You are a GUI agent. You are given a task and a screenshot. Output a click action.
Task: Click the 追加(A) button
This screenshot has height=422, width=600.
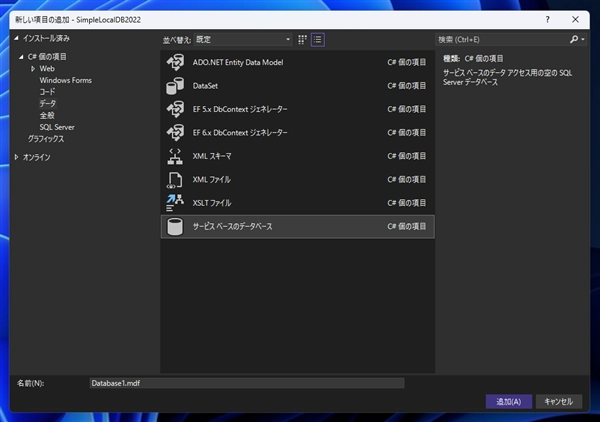pos(509,402)
